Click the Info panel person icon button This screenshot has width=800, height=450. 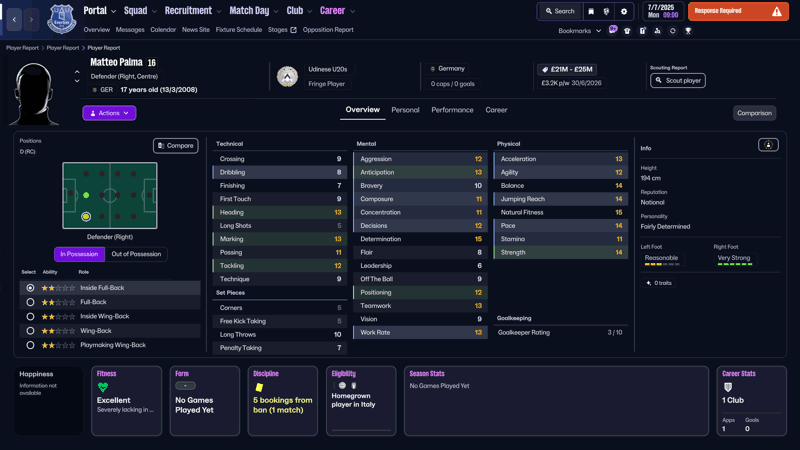pyautogui.click(x=768, y=145)
